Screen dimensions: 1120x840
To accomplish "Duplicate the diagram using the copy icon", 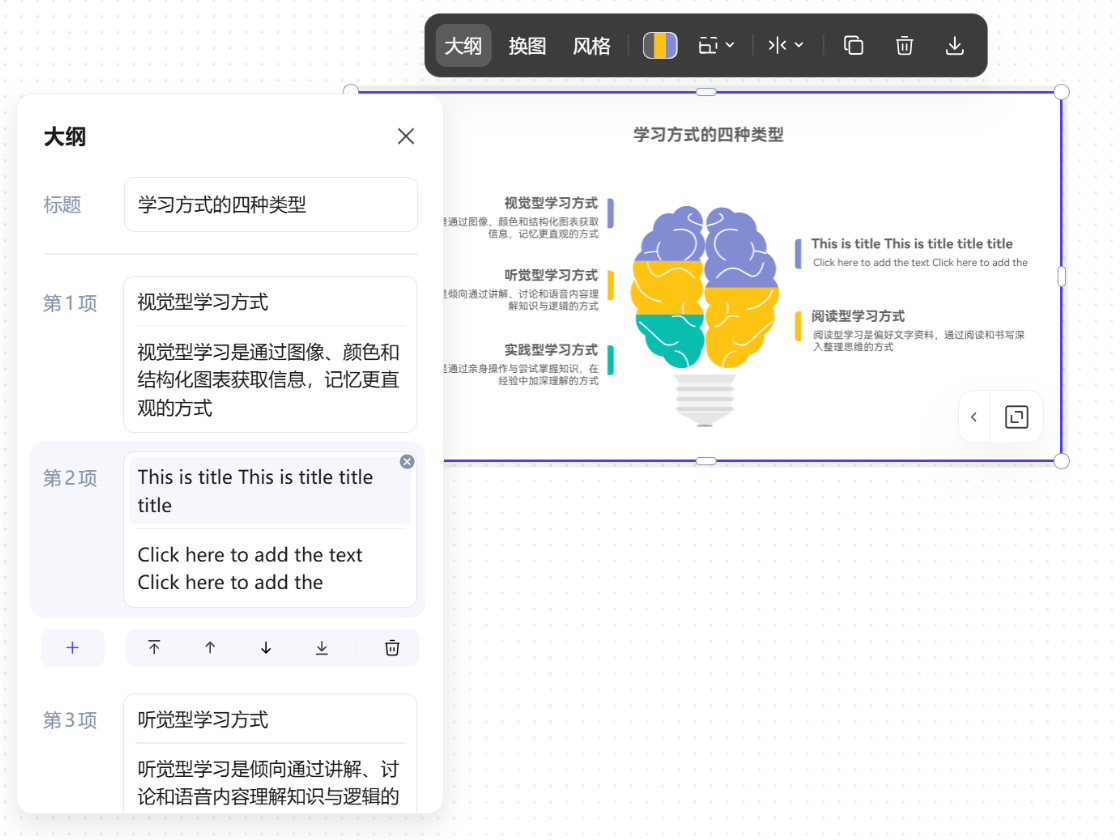I will click(x=852, y=45).
